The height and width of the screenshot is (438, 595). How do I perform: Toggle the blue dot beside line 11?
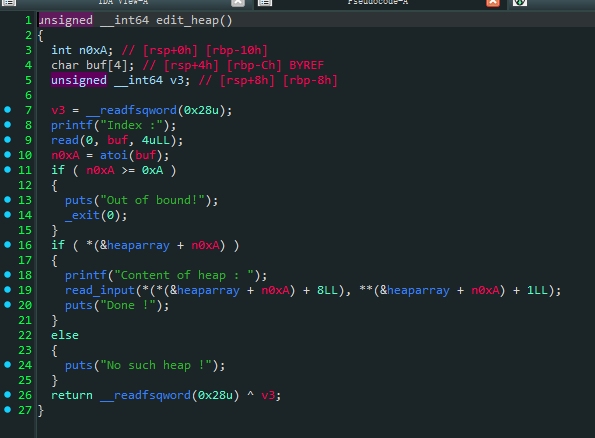click(x=8, y=170)
